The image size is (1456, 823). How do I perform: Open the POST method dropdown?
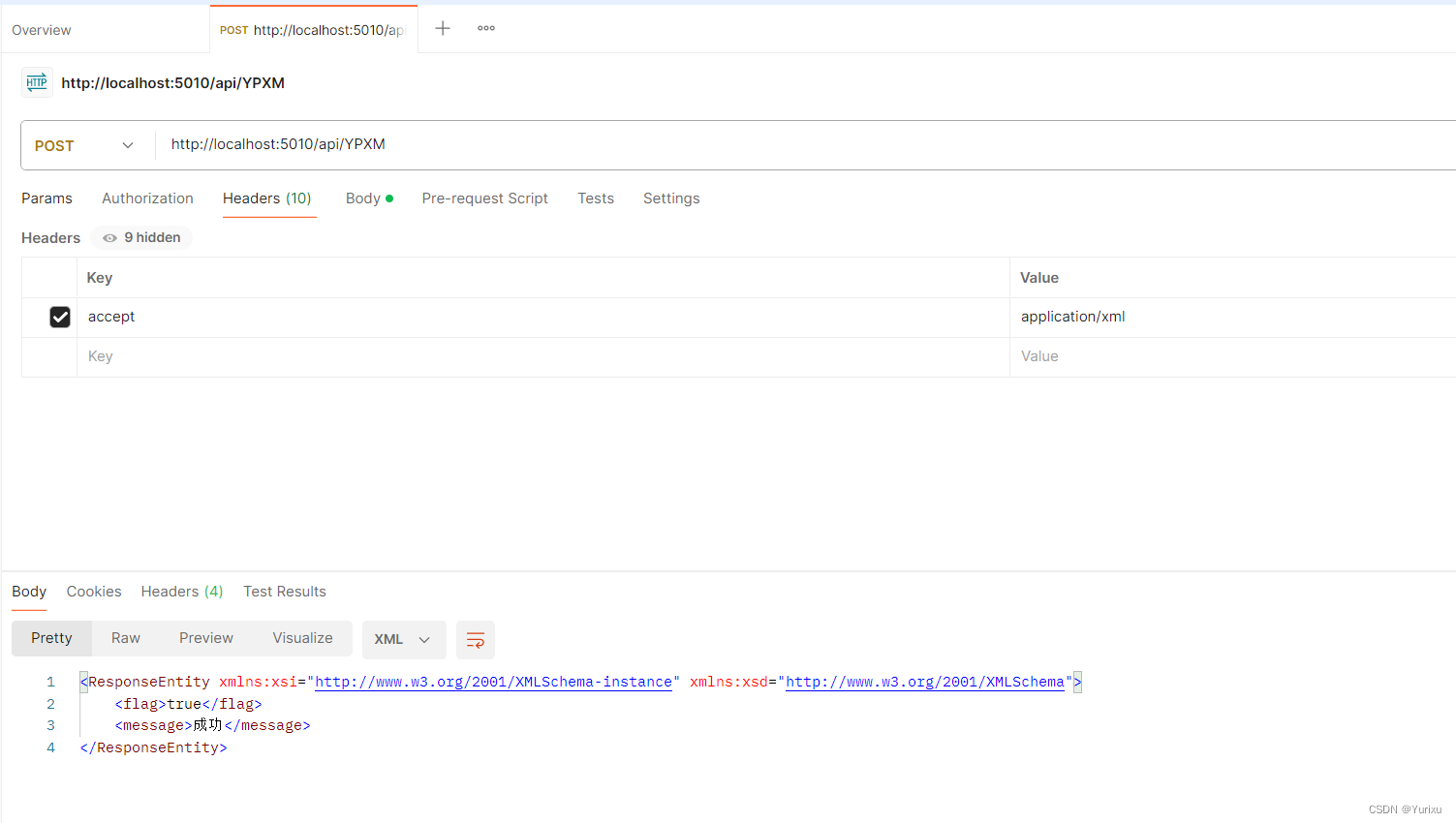pyautogui.click(x=84, y=145)
